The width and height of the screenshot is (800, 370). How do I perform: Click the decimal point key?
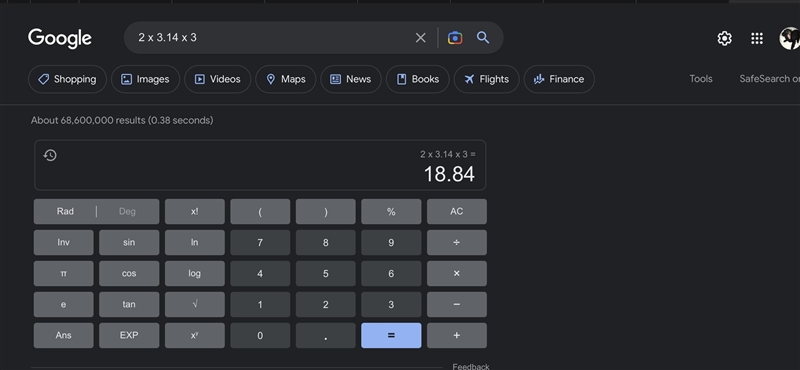point(326,335)
